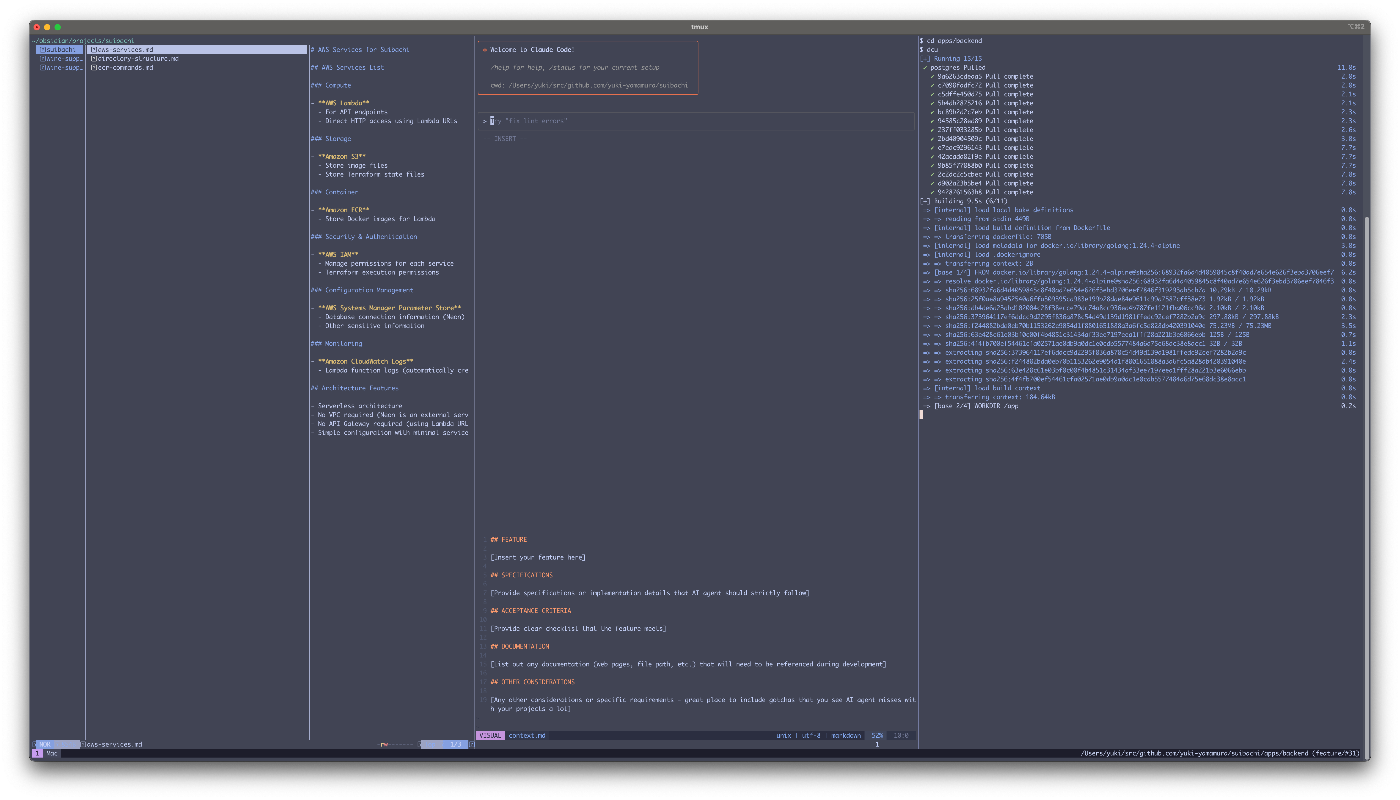The height and width of the screenshot is (800, 1400).
Task: Click the tmux window title
Action: tap(700, 26)
